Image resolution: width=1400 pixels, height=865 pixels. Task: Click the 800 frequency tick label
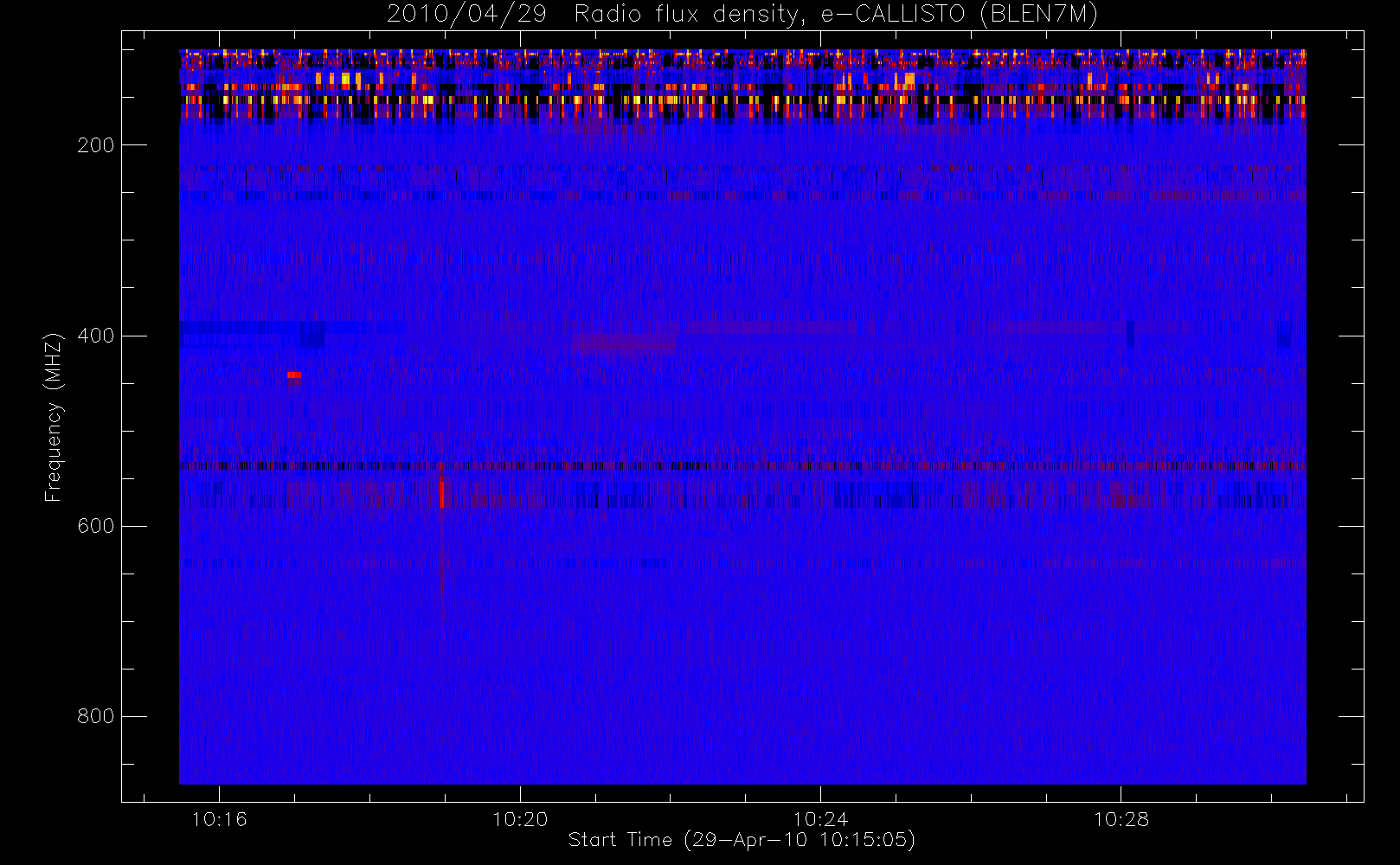tap(95, 716)
